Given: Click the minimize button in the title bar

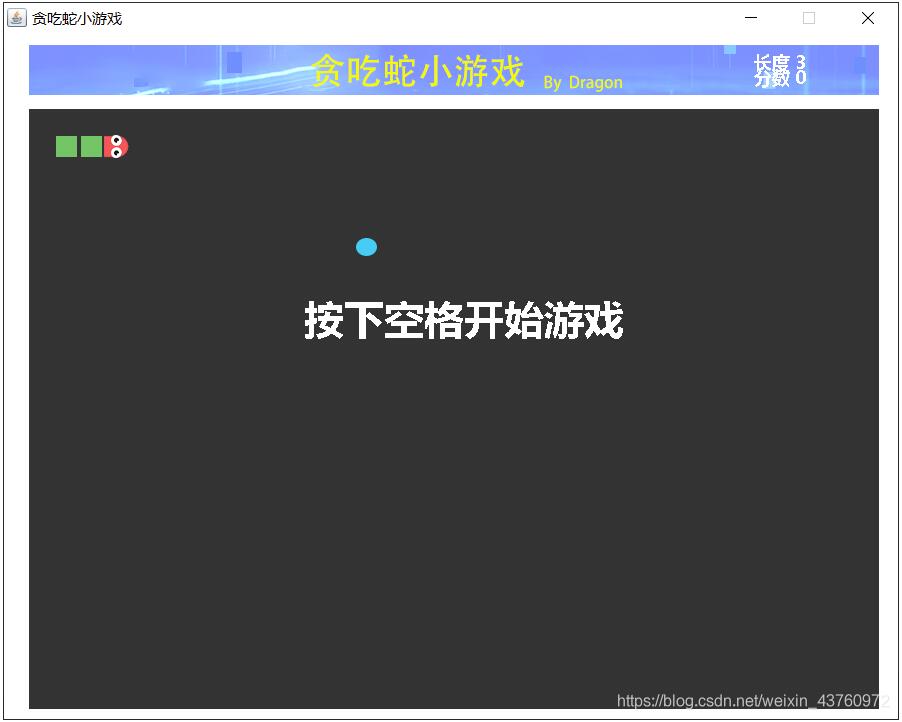Looking at the screenshot, I should [x=750, y=17].
